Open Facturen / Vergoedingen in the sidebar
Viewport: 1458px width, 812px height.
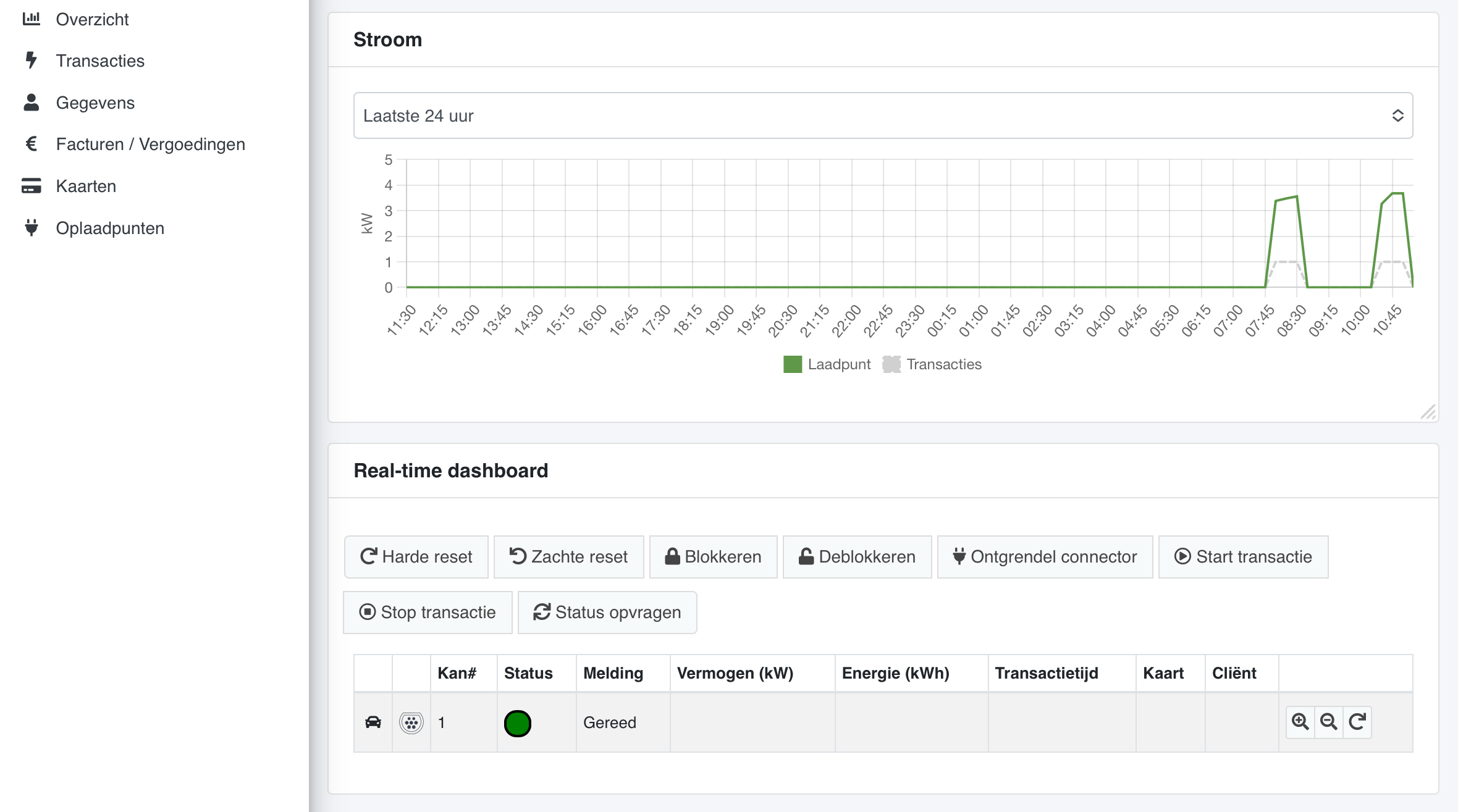pos(150,144)
